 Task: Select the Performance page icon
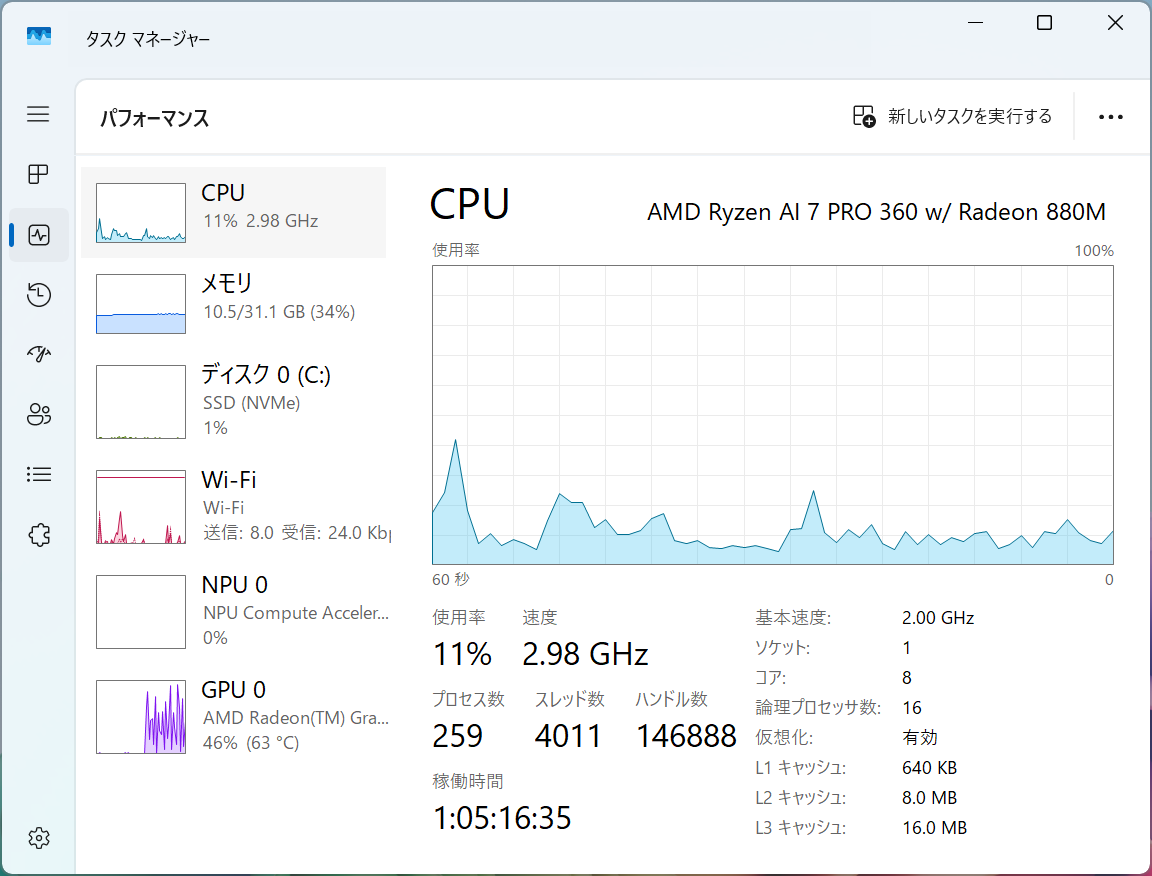point(38,235)
